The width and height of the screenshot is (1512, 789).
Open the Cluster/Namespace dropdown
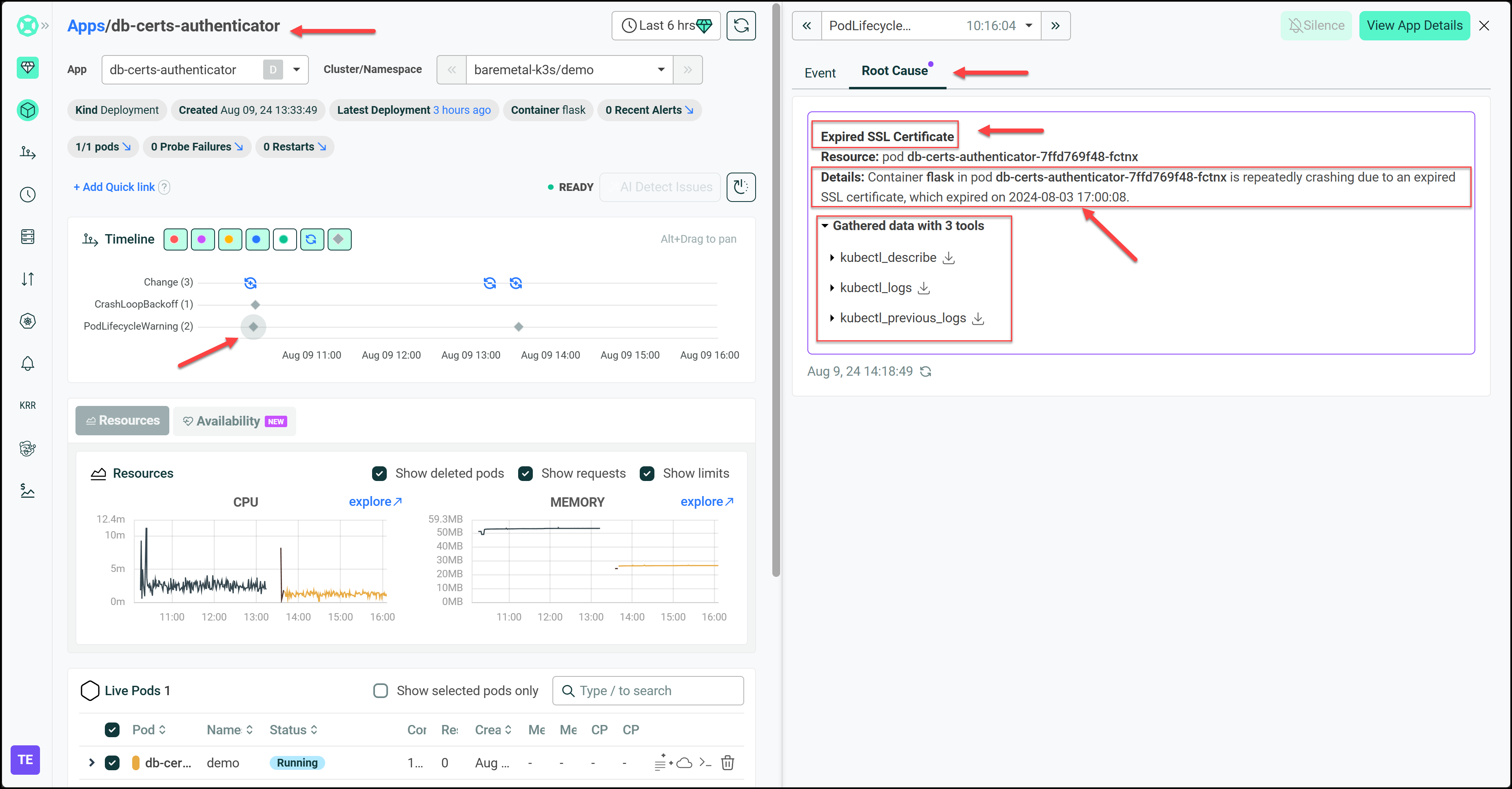pos(661,70)
